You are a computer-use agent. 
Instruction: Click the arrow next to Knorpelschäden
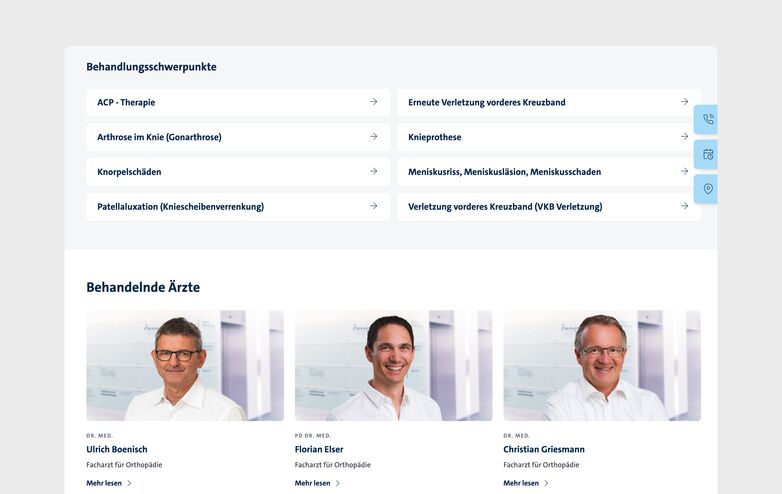pos(373,171)
